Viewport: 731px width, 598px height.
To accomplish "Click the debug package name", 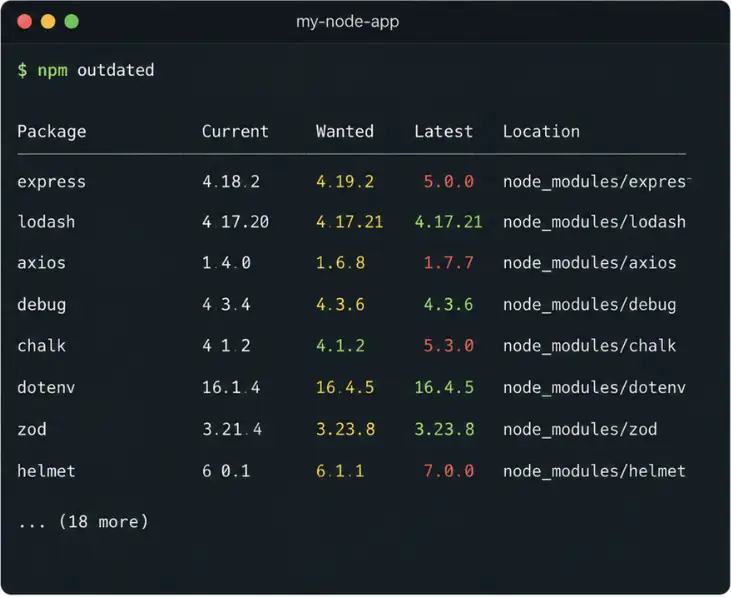I will [x=41, y=305].
